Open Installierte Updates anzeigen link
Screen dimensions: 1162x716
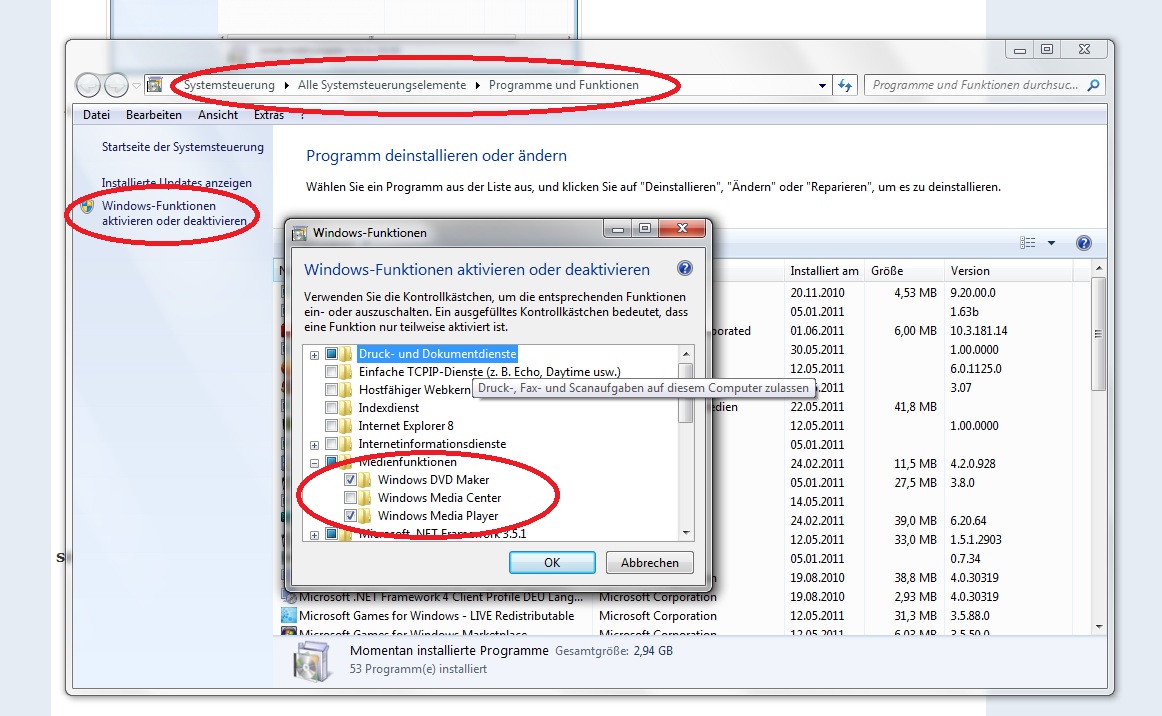click(176, 182)
